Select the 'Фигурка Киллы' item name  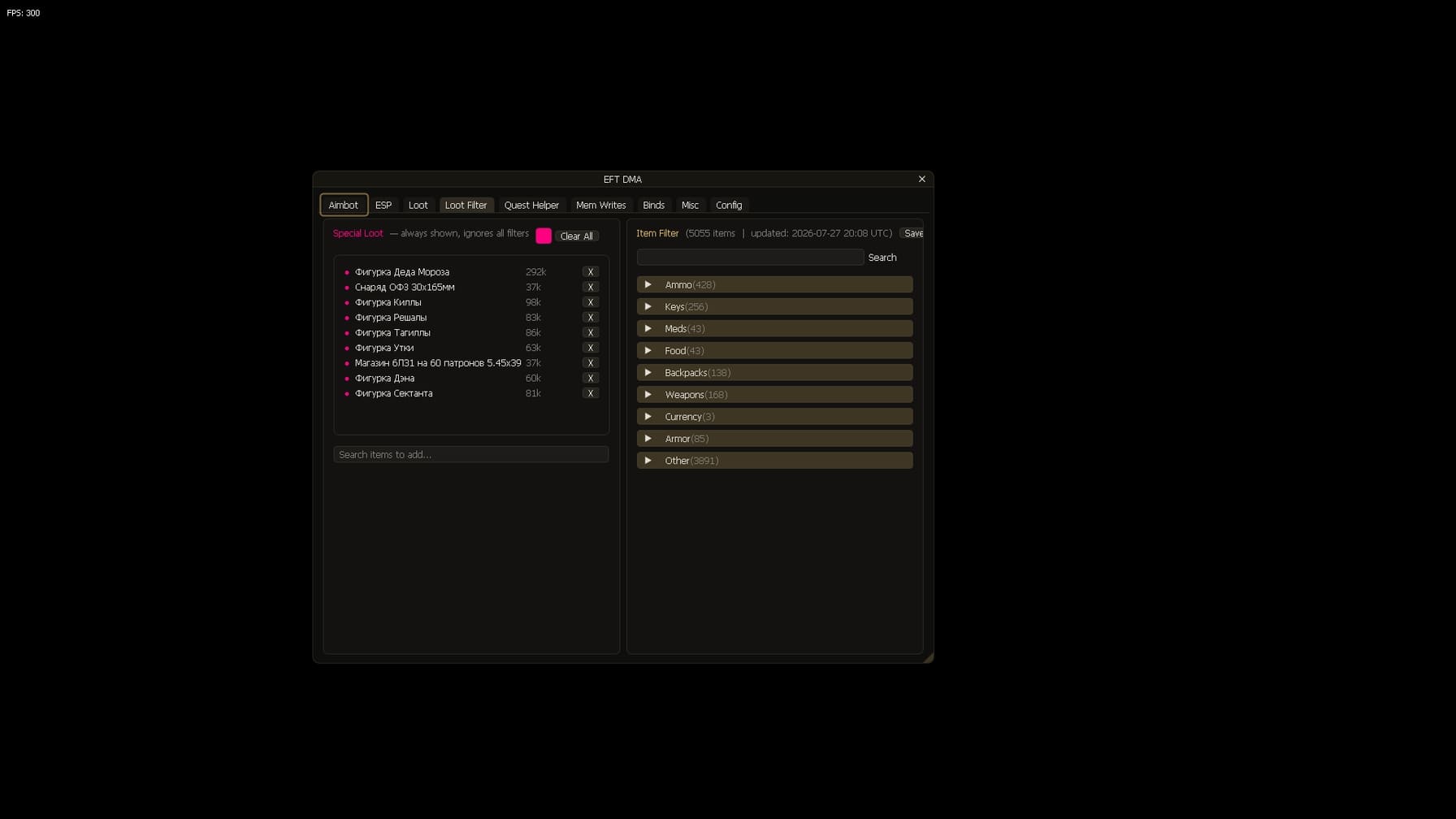pos(388,302)
